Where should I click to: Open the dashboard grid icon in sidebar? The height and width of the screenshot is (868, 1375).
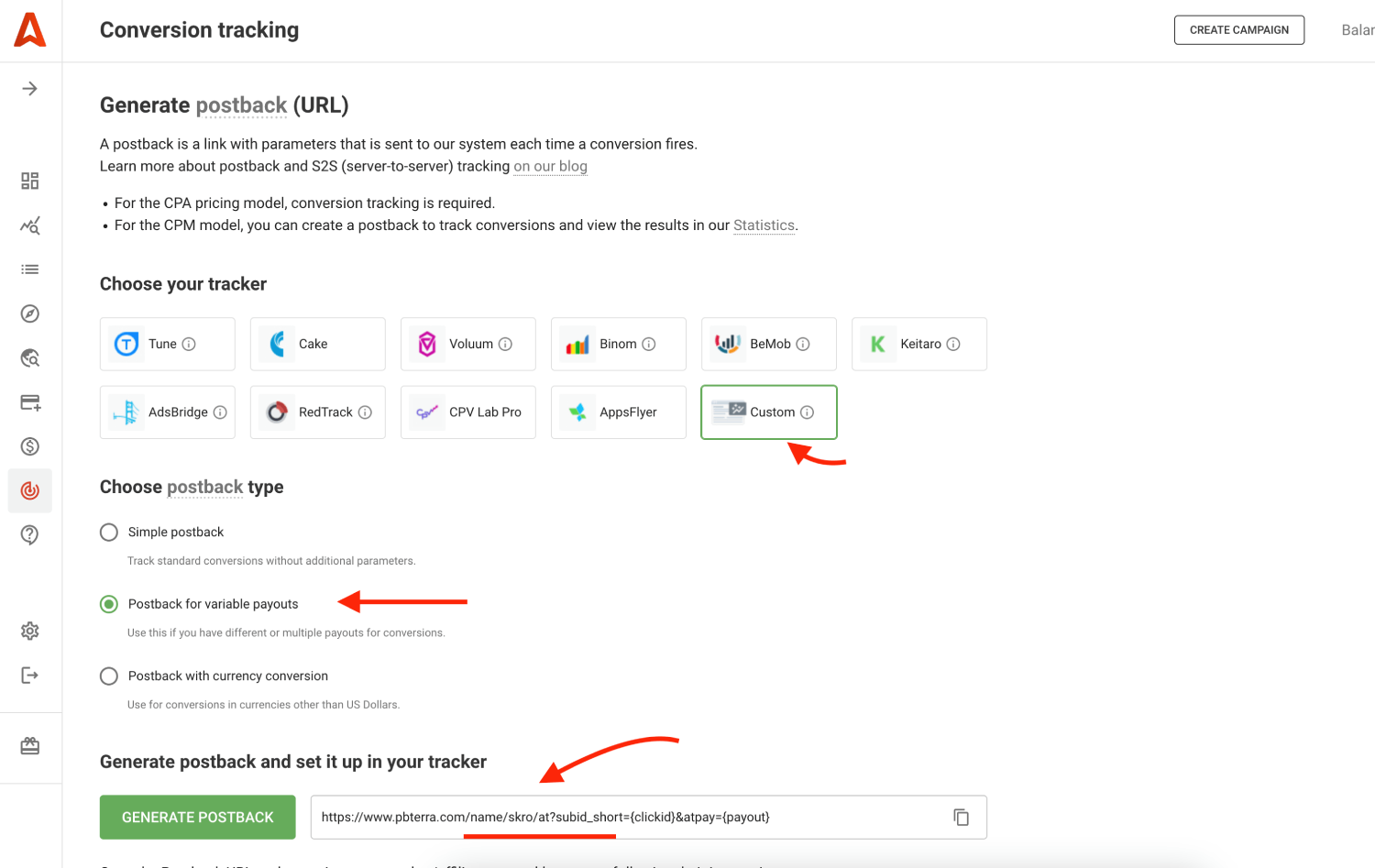coord(30,181)
